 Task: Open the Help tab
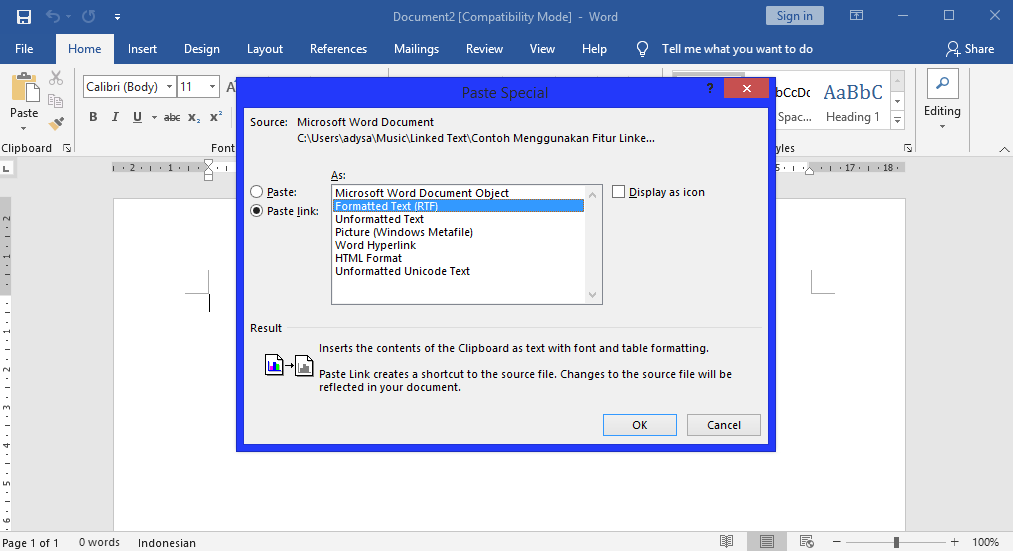(x=594, y=49)
